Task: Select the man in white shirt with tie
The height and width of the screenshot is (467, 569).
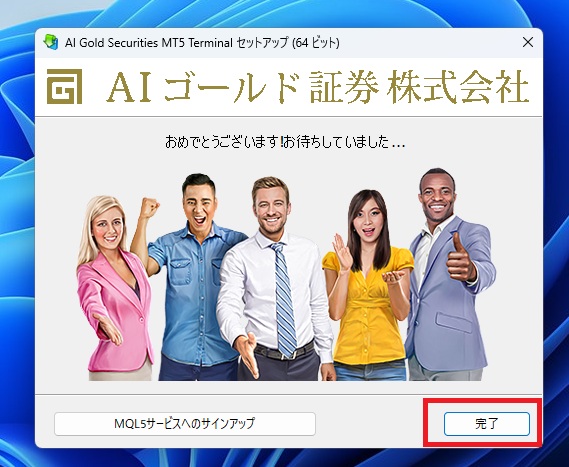Action: (x=272, y=279)
